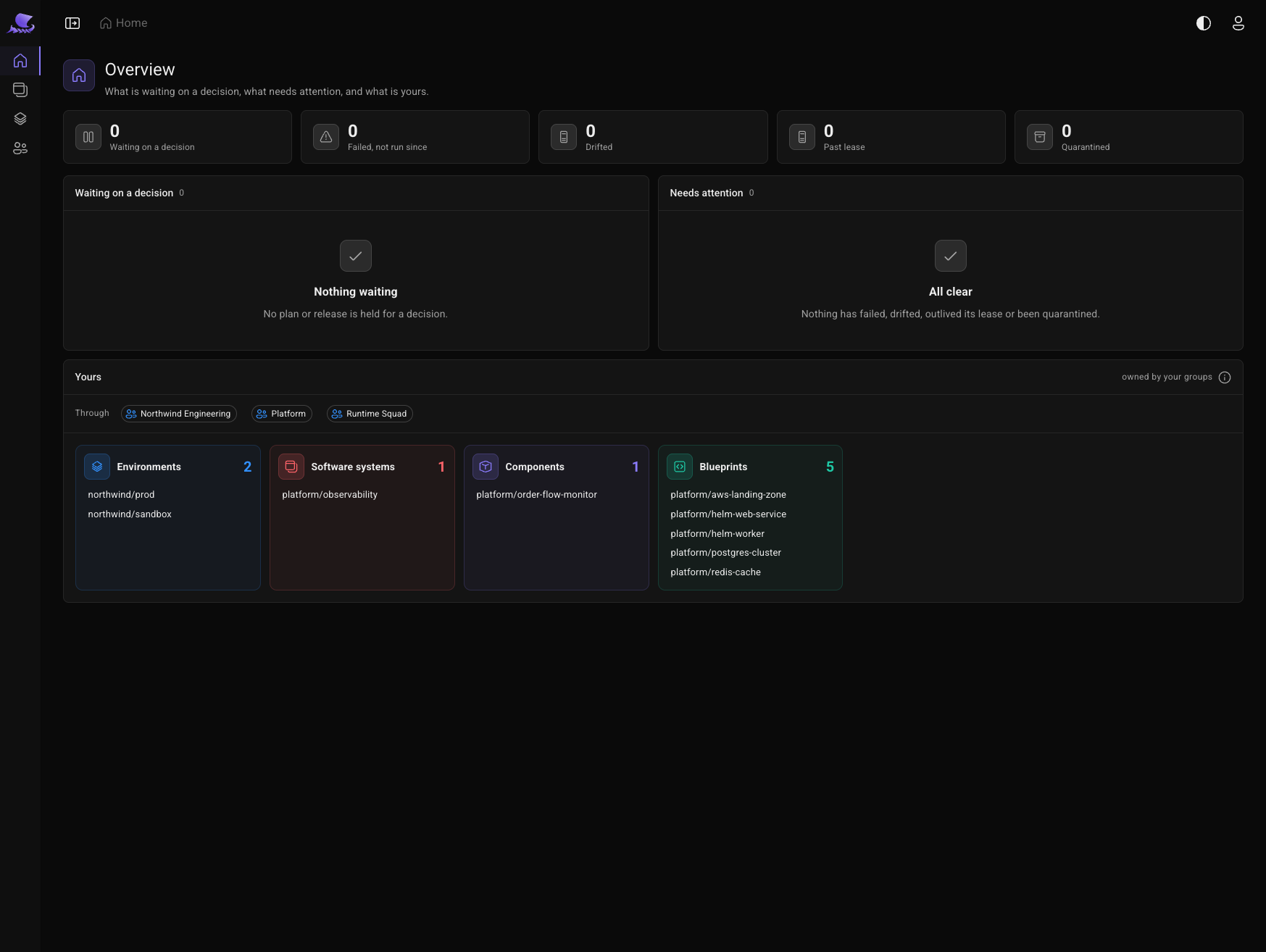Image resolution: width=1266 pixels, height=952 pixels.
Task: Click the Home breadcrumb link
Action: pyautogui.click(x=124, y=23)
